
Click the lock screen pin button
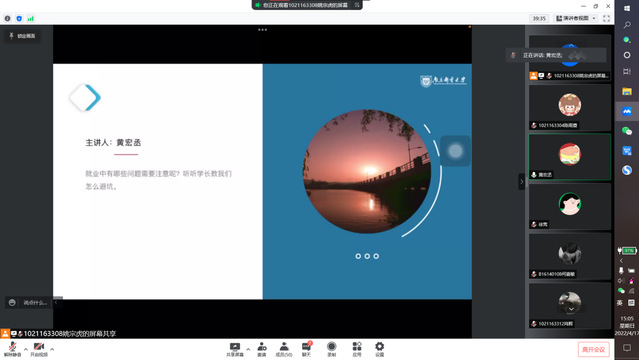[x=22, y=36]
